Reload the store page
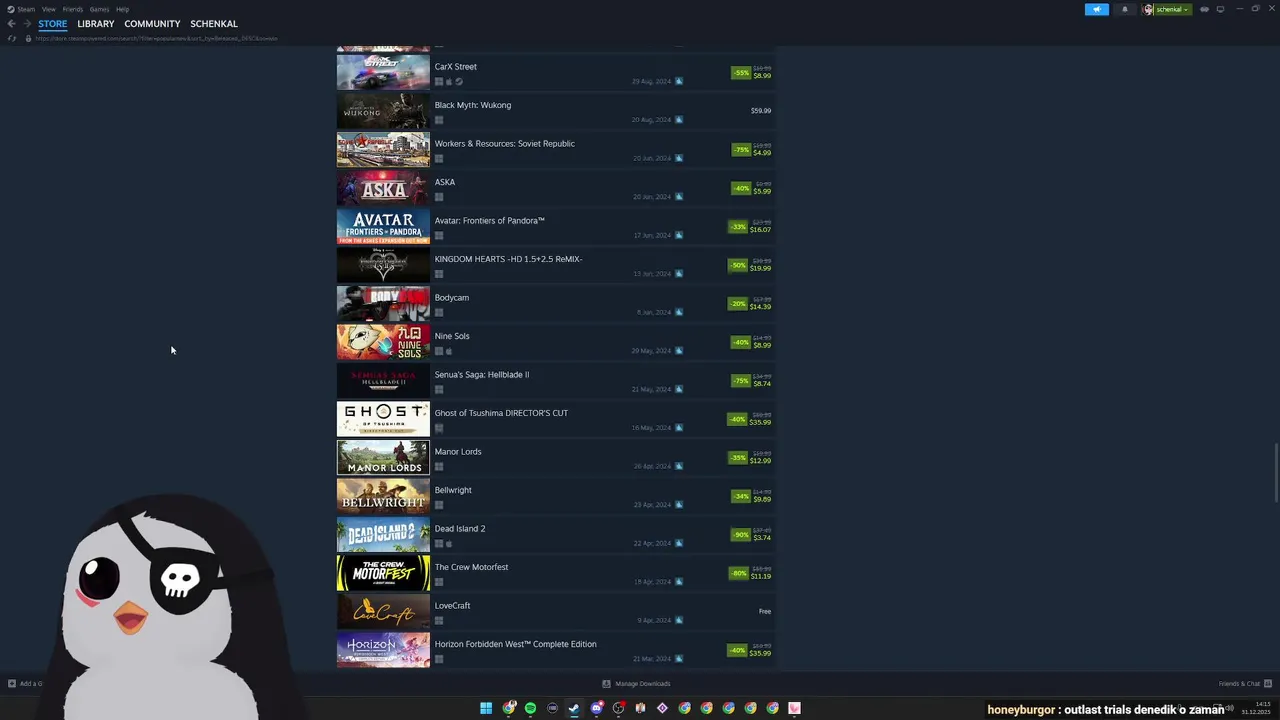Viewport: 1280px width, 720px height. pos(12,38)
